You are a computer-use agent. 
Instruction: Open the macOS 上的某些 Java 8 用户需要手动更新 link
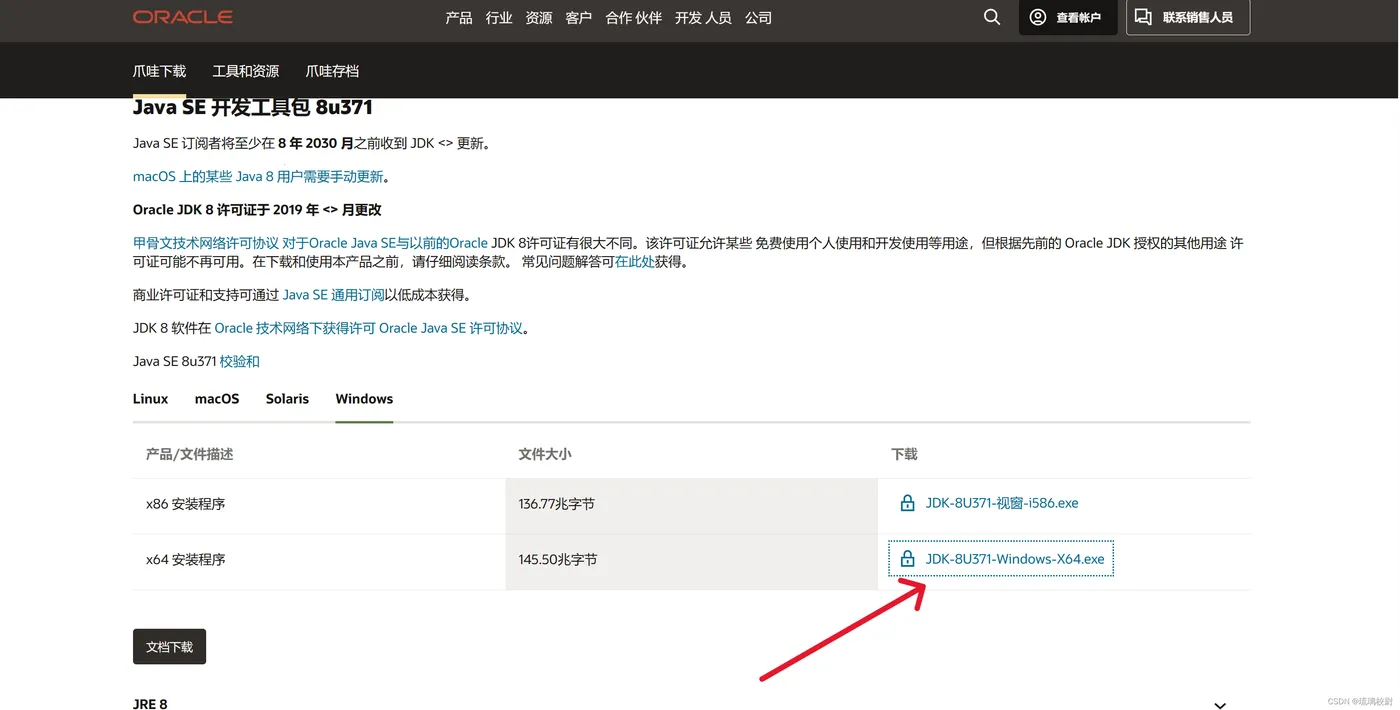(258, 177)
